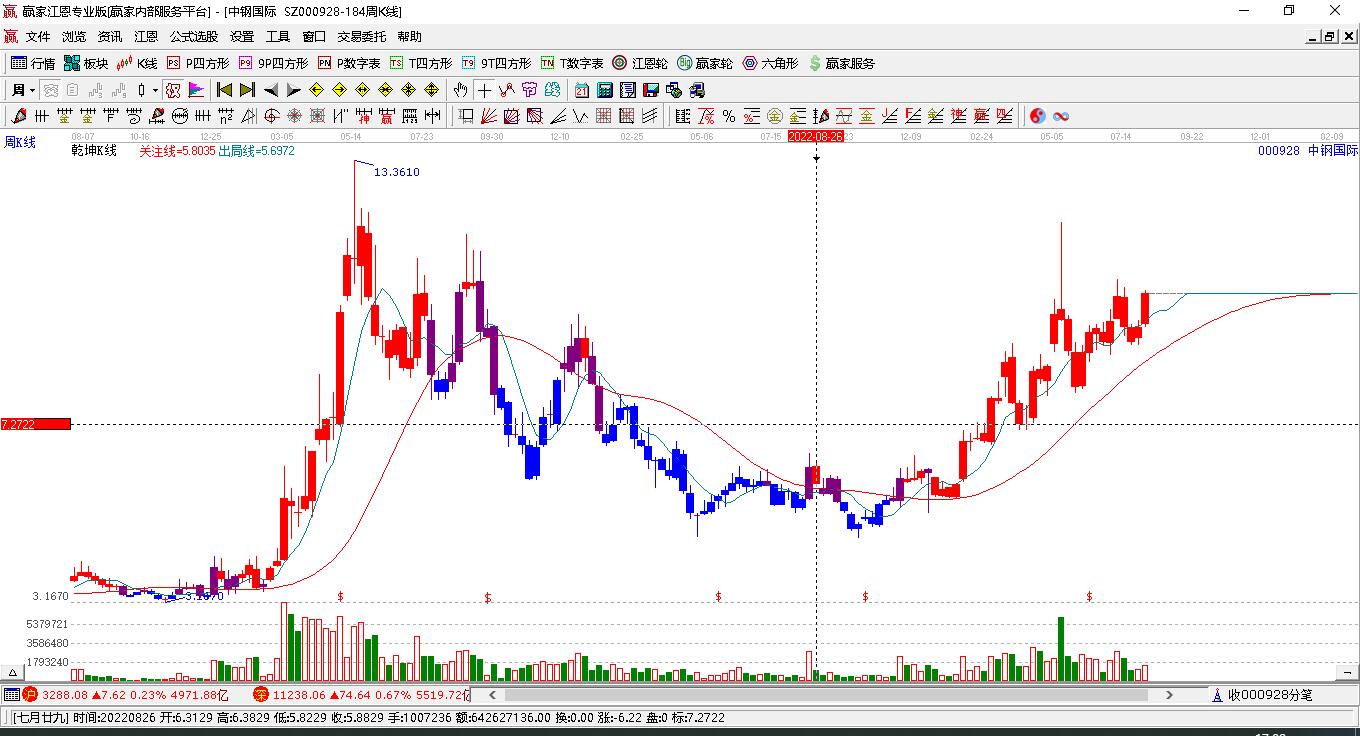Click the 周K线 period label
The height and width of the screenshot is (736, 1360).
(x=21, y=143)
